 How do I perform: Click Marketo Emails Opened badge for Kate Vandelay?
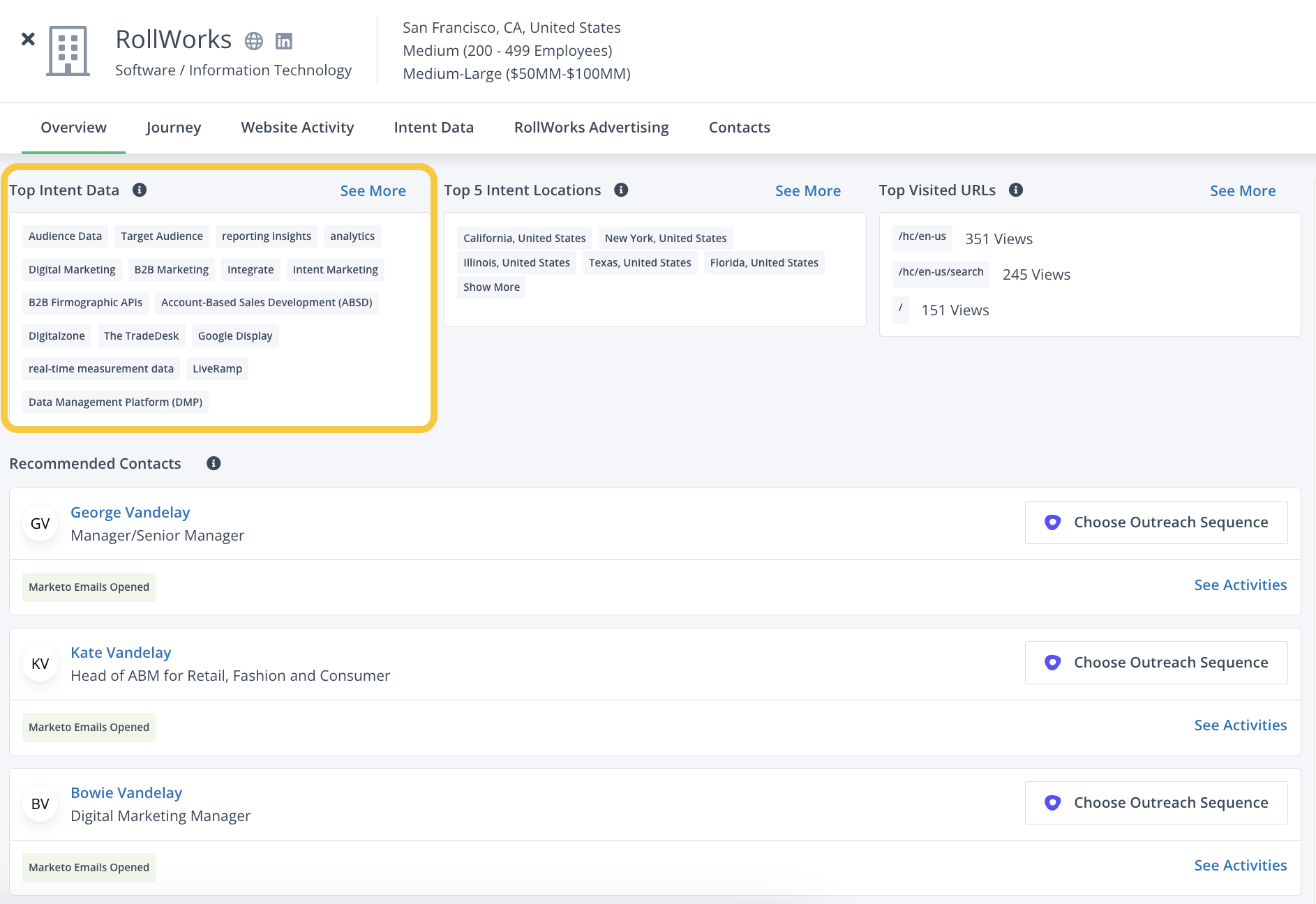(89, 728)
